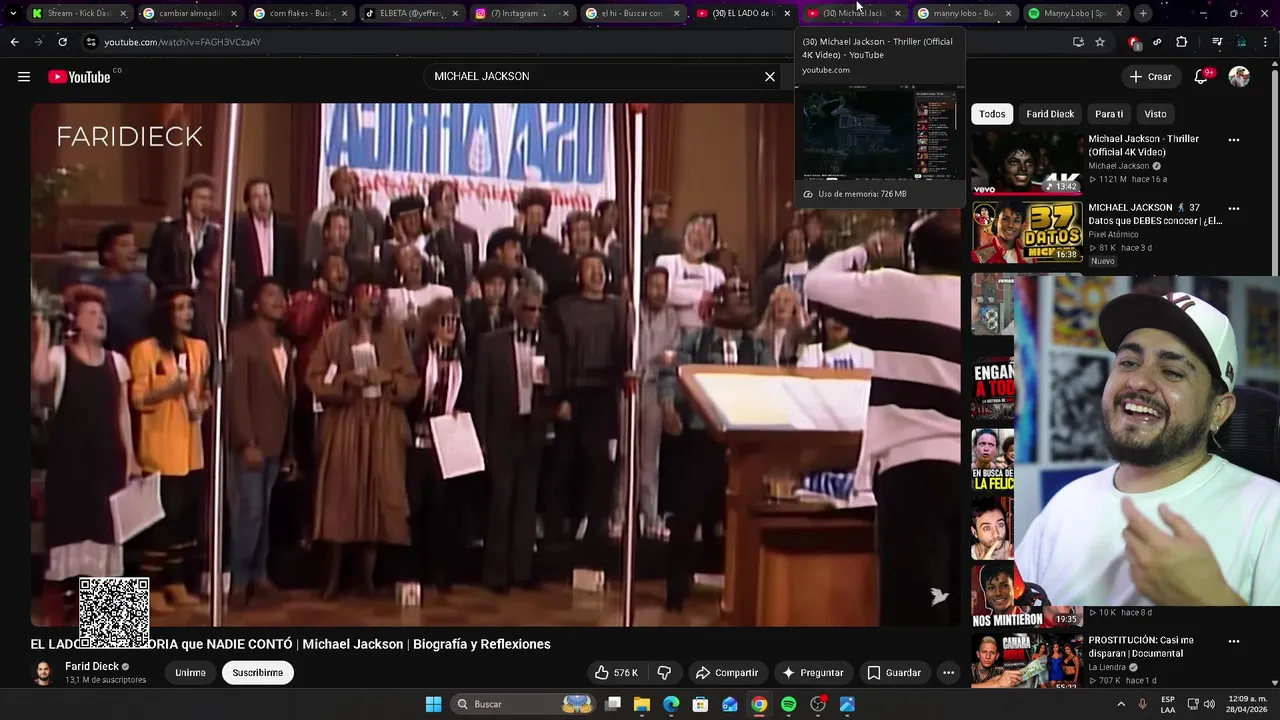Viewport: 1280px width, 720px height.
Task: Like the video showing 576 K
Action: 616,673
